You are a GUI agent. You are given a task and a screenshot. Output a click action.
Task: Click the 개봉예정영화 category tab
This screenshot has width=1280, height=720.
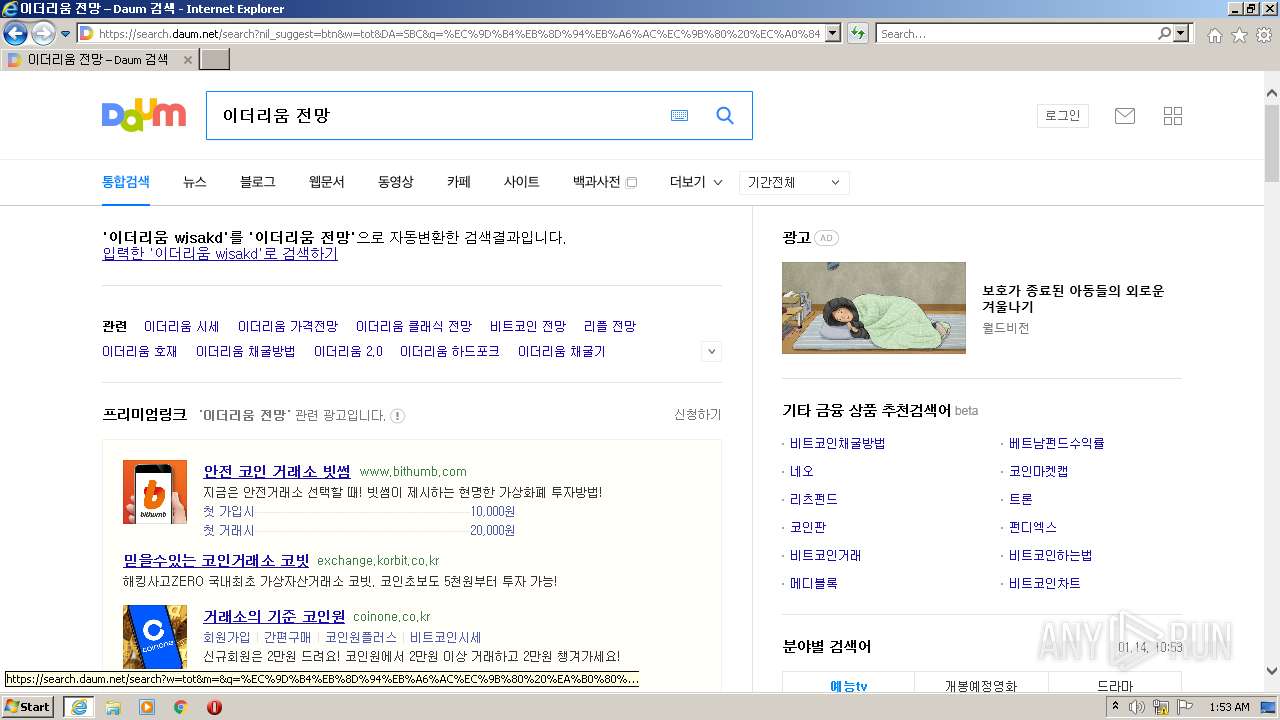click(981, 686)
